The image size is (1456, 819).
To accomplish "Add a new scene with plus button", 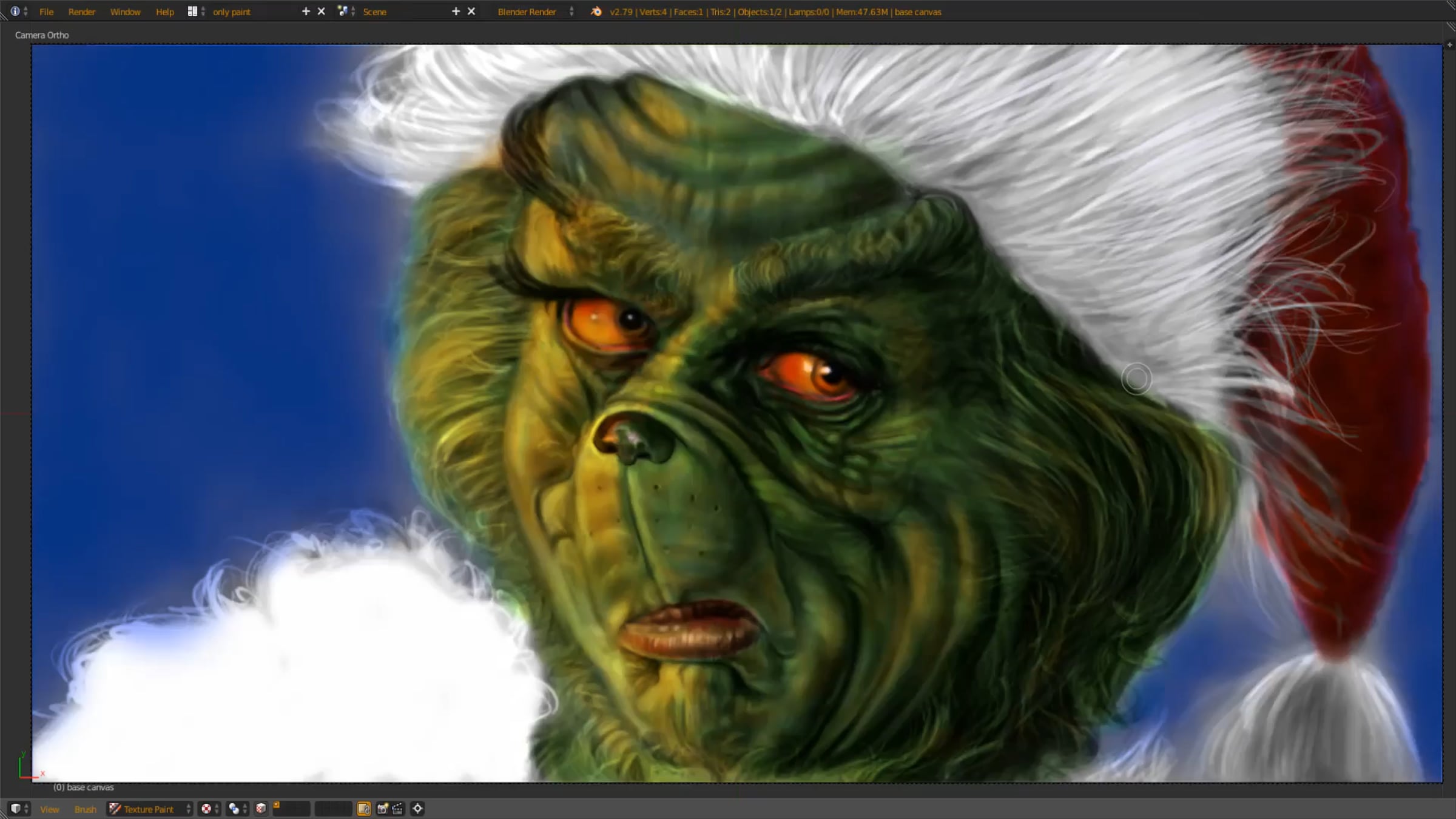I will click(456, 12).
